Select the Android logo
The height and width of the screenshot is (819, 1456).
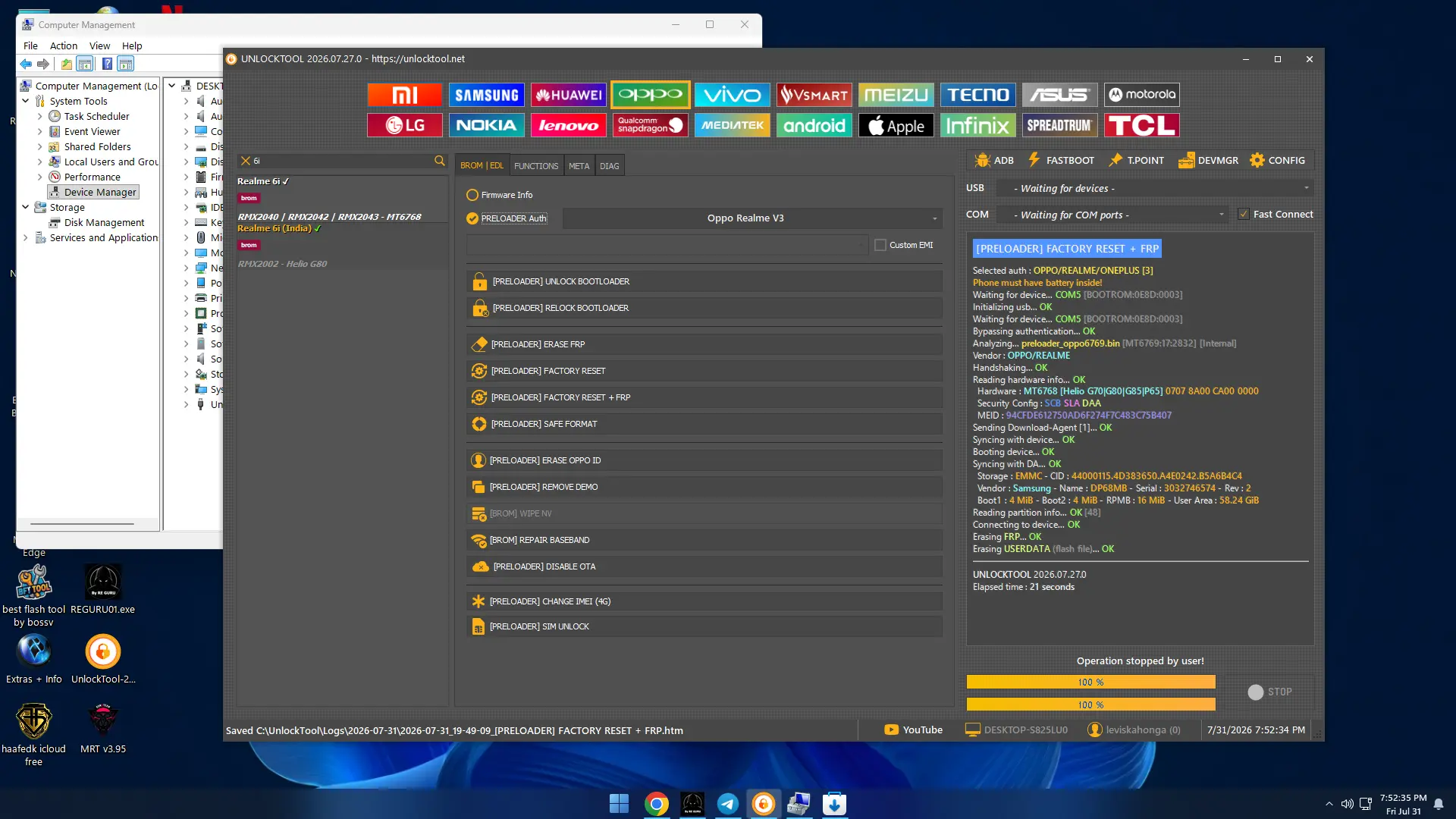[x=814, y=125]
